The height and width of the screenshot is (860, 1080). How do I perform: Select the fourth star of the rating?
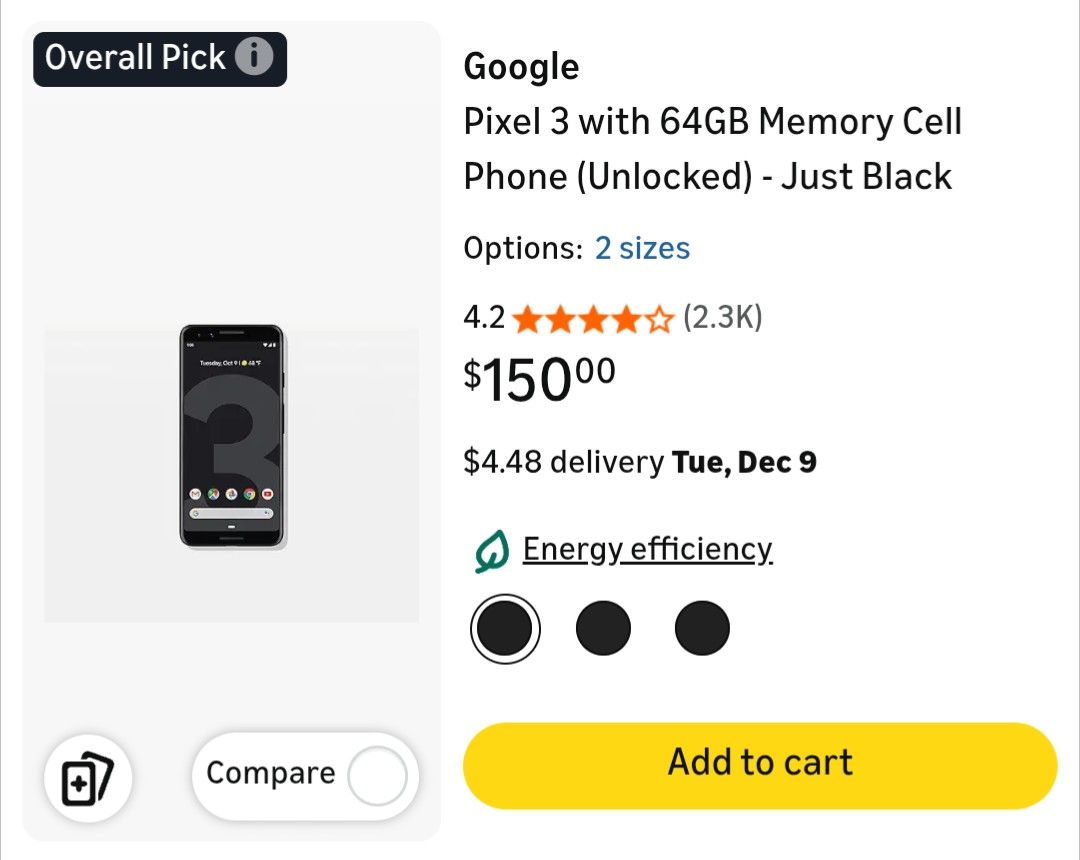[x=628, y=318]
